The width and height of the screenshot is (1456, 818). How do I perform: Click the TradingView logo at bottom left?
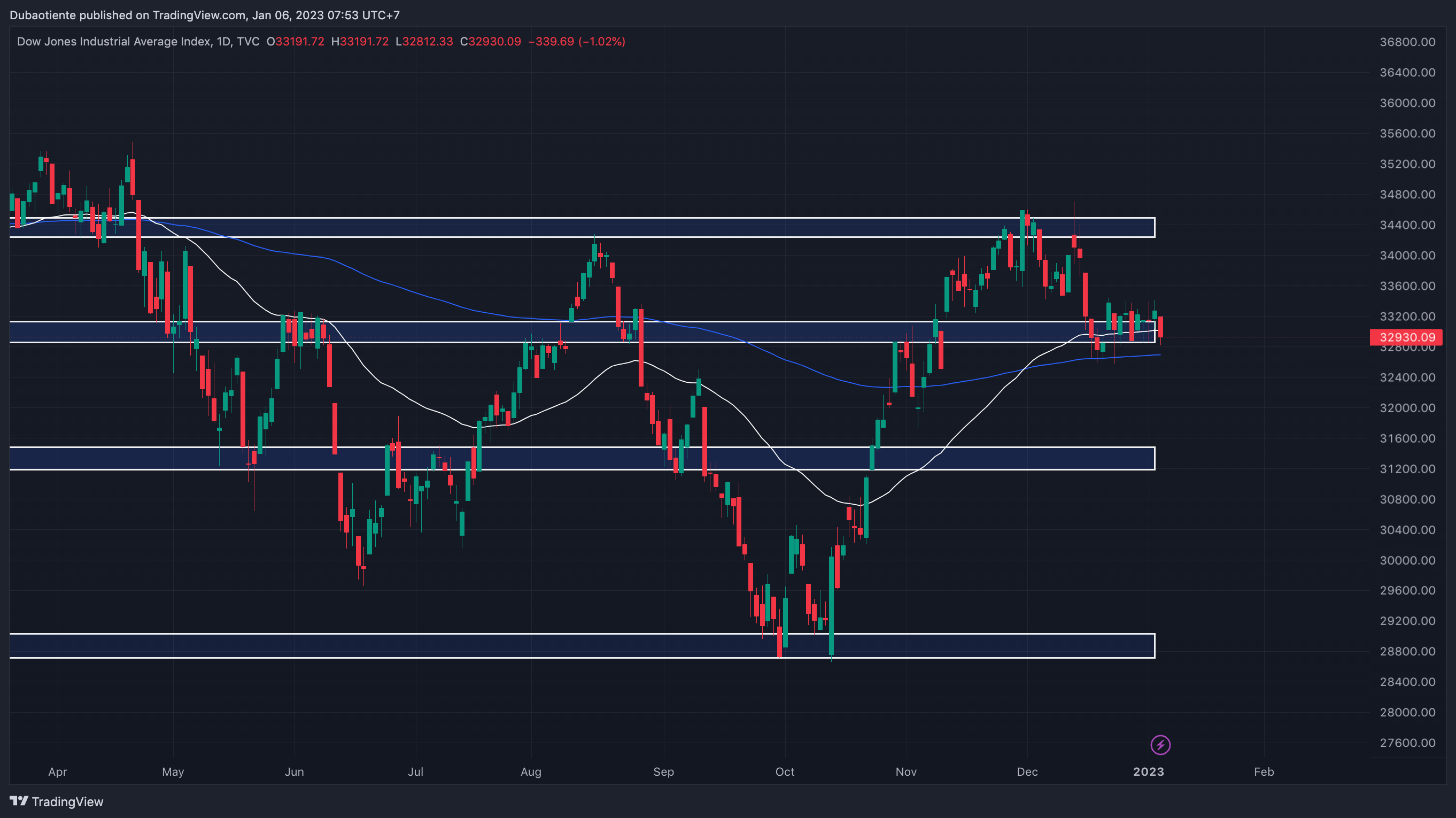(57, 801)
